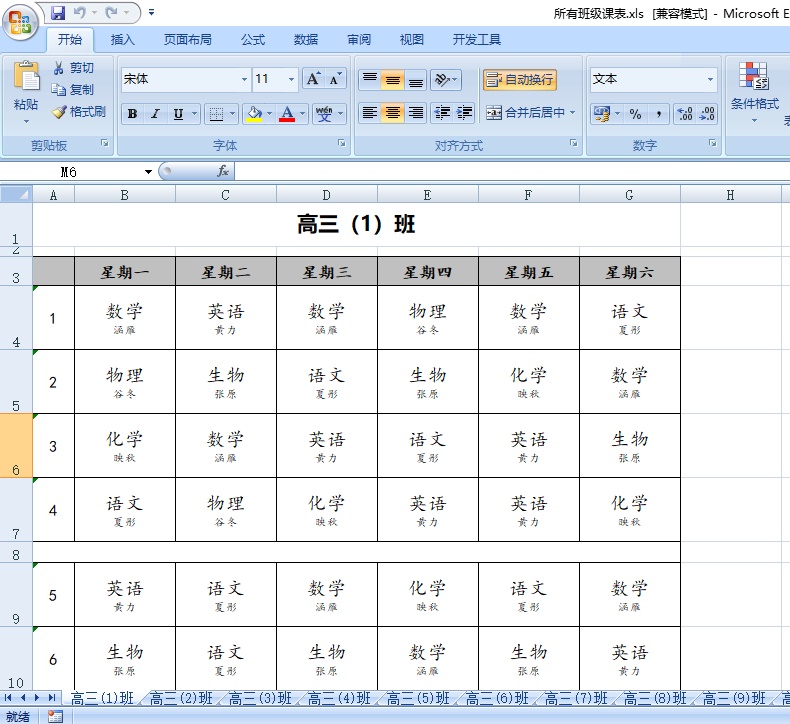Screen dimensions: 790x724
Task: Jump to the first sheet tab arrow
Action: click(8, 698)
